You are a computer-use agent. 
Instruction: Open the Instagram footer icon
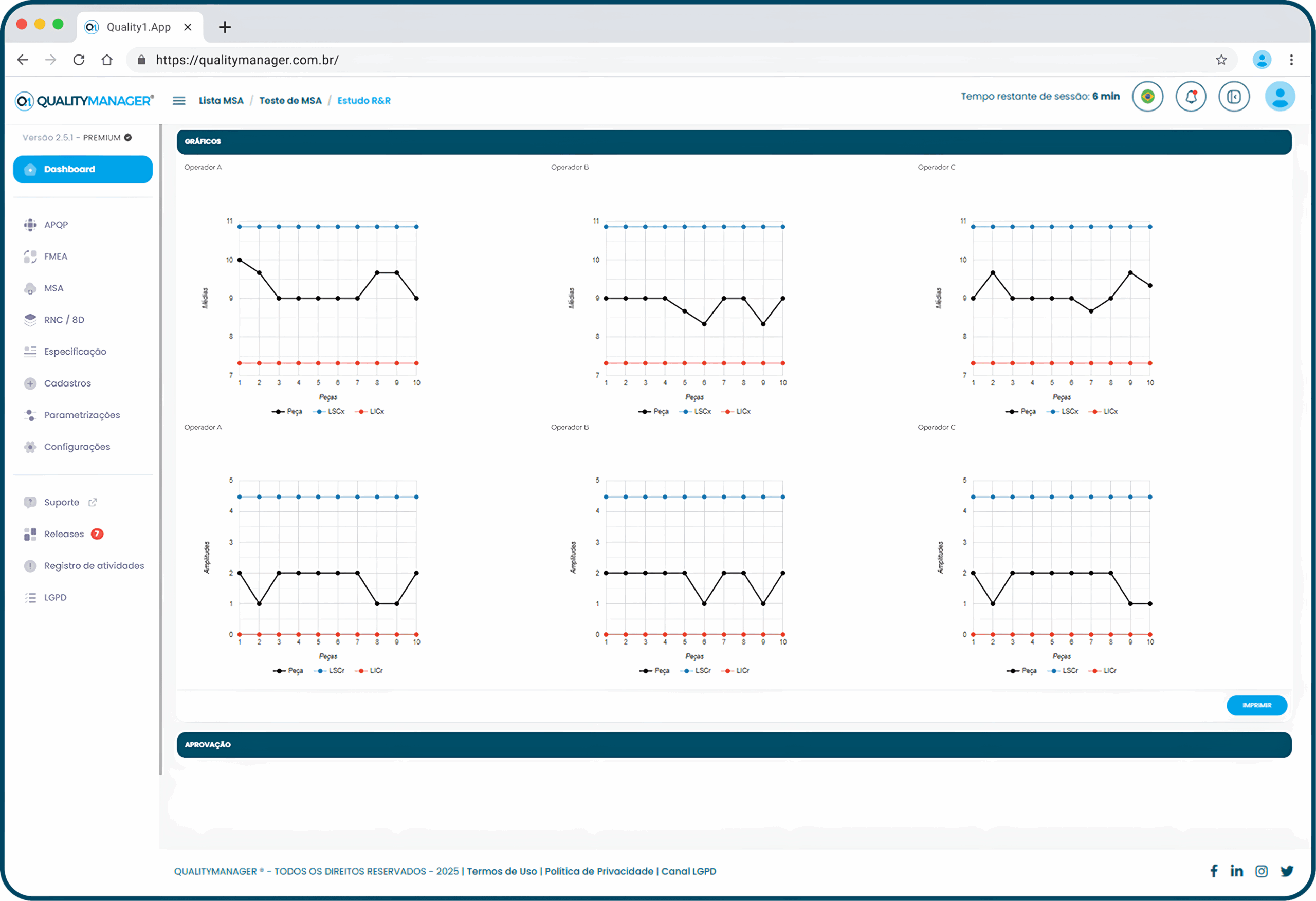[1261, 871]
